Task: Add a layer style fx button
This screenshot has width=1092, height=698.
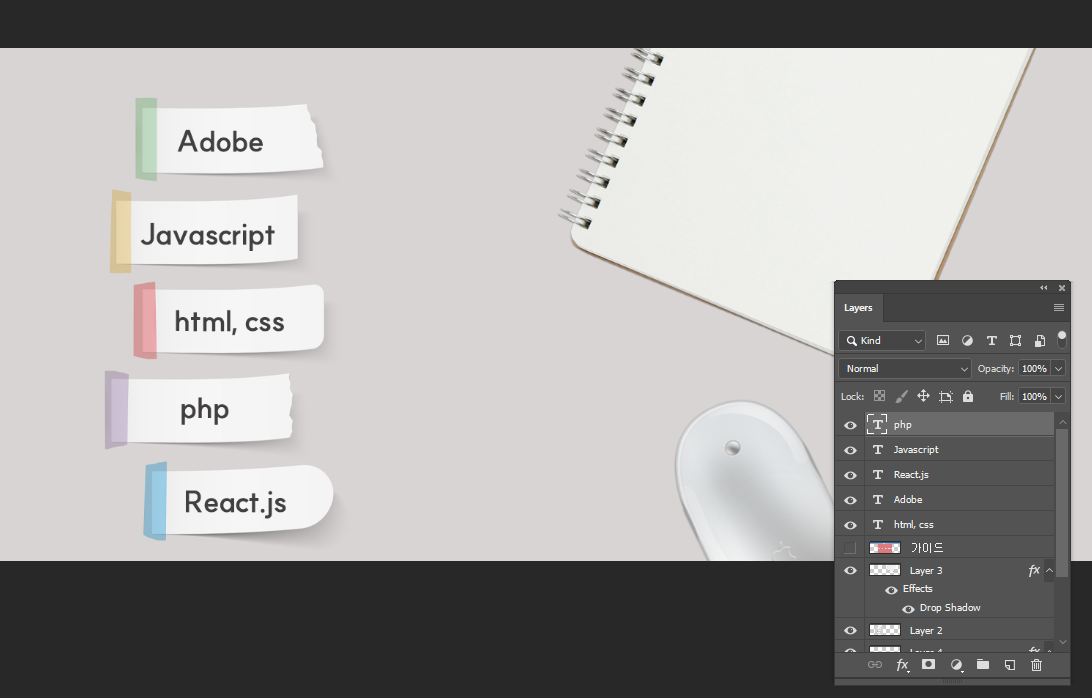Action: click(903, 665)
